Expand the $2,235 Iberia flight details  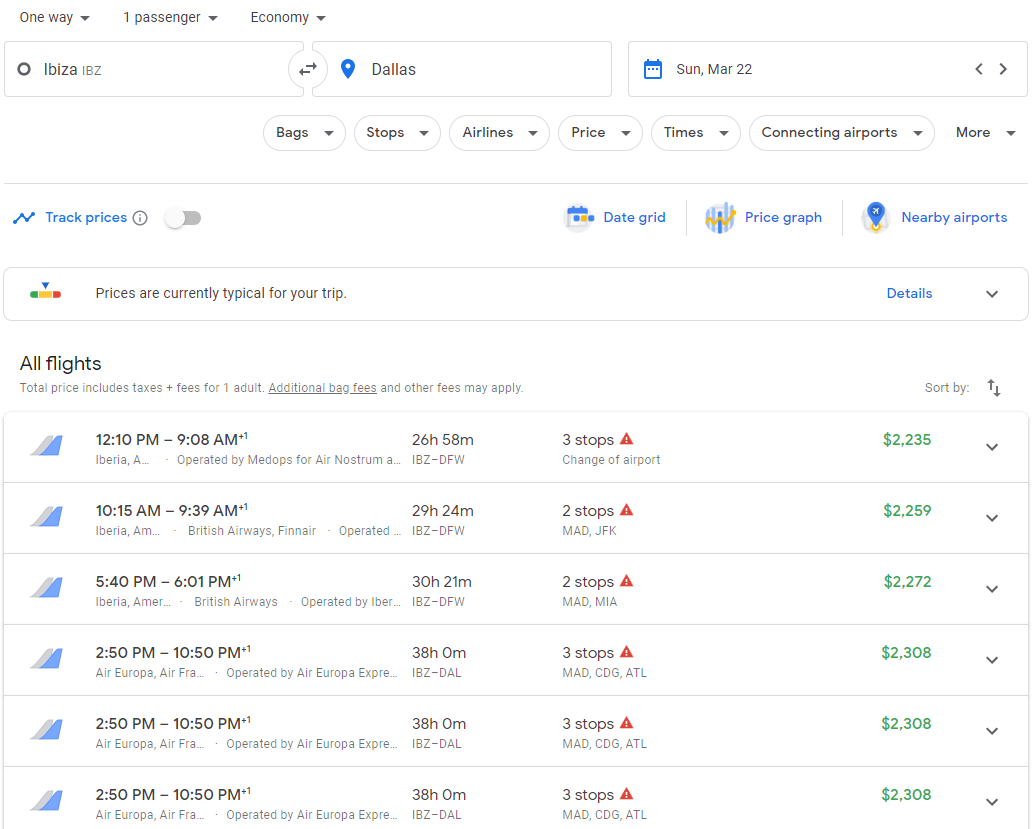tap(992, 446)
